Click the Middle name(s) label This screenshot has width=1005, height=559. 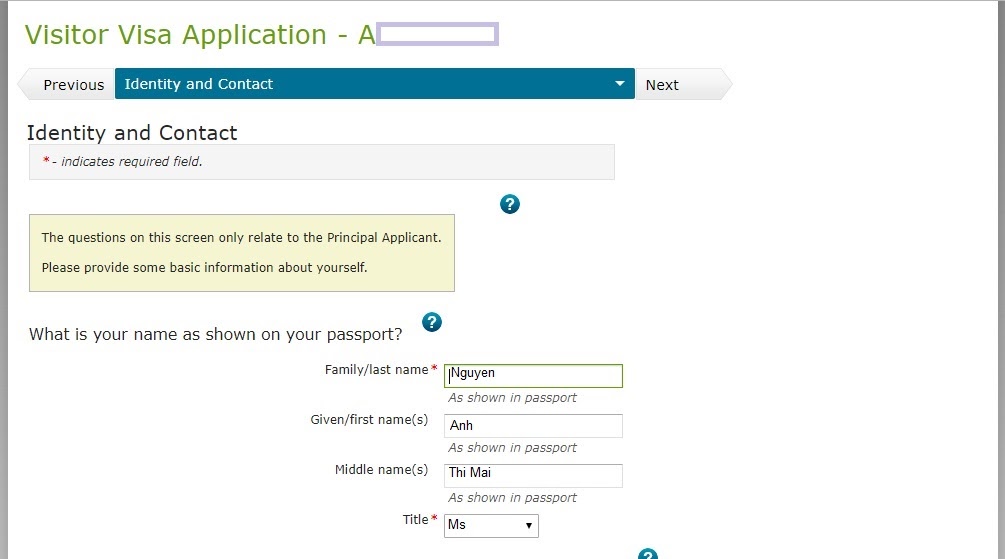(x=381, y=470)
